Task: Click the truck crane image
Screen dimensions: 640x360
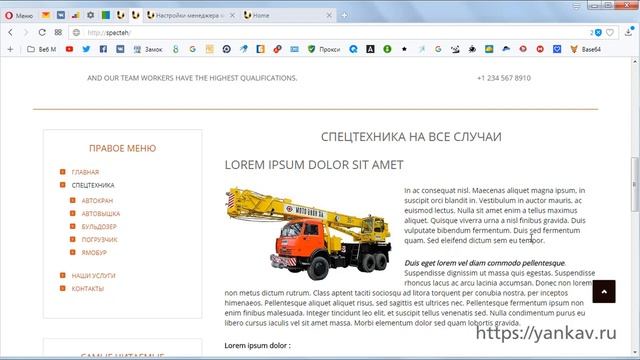Action: point(309,233)
